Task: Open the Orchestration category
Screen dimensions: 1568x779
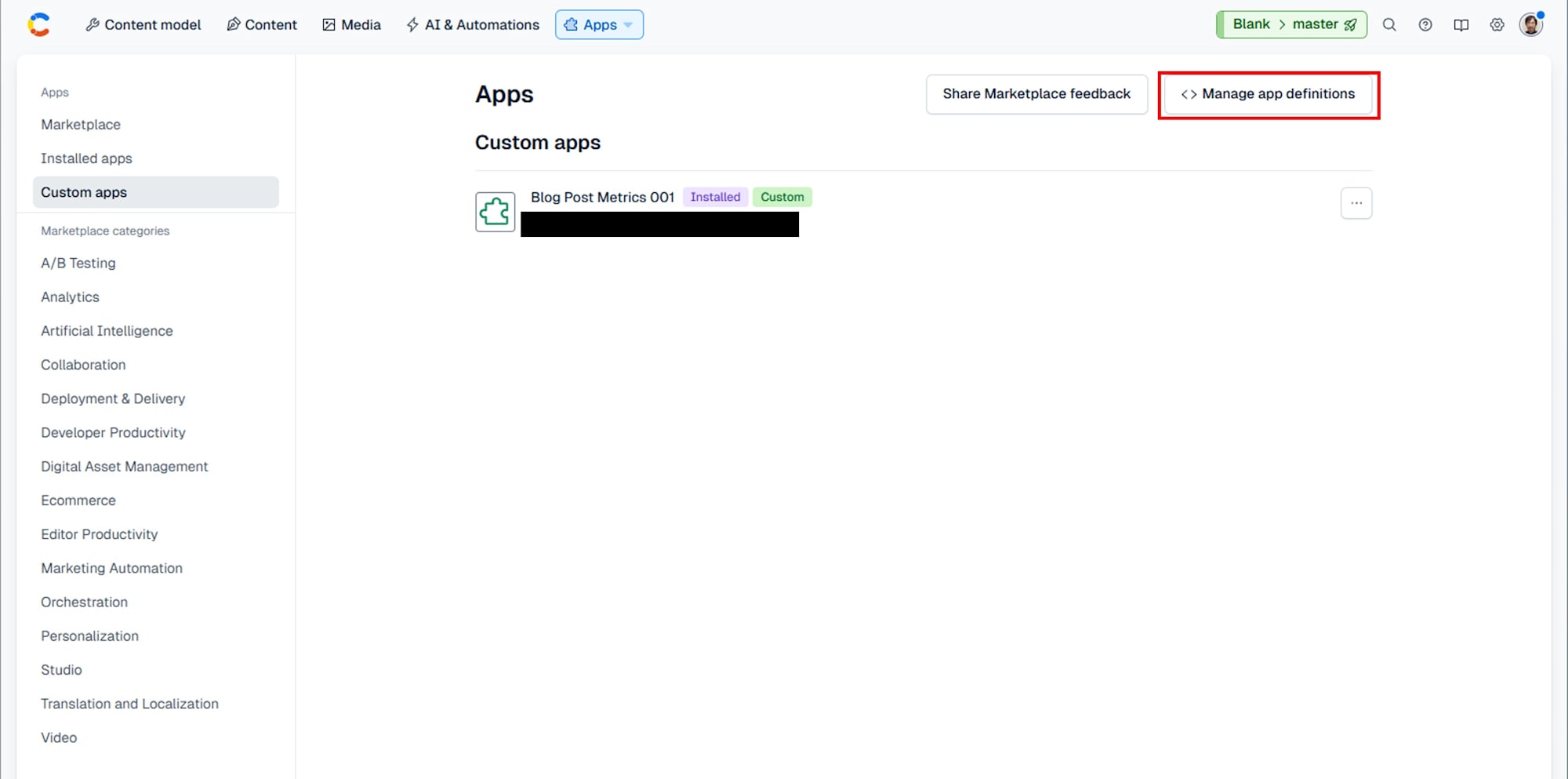Action: point(85,602)
